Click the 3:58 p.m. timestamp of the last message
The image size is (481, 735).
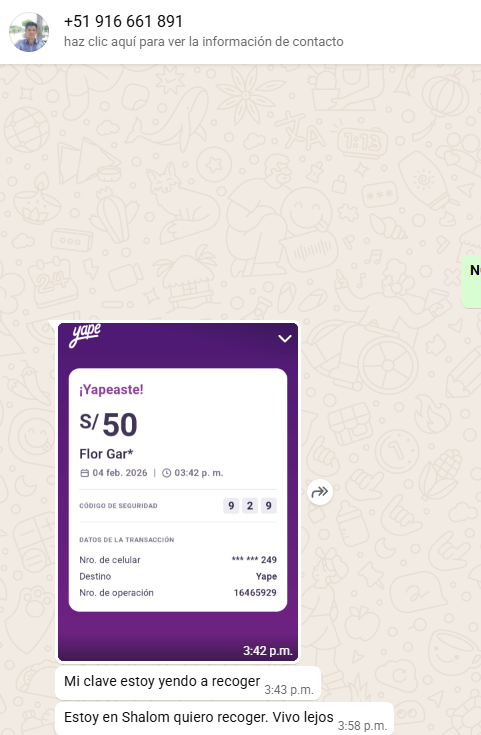click(x=362, y=726)
